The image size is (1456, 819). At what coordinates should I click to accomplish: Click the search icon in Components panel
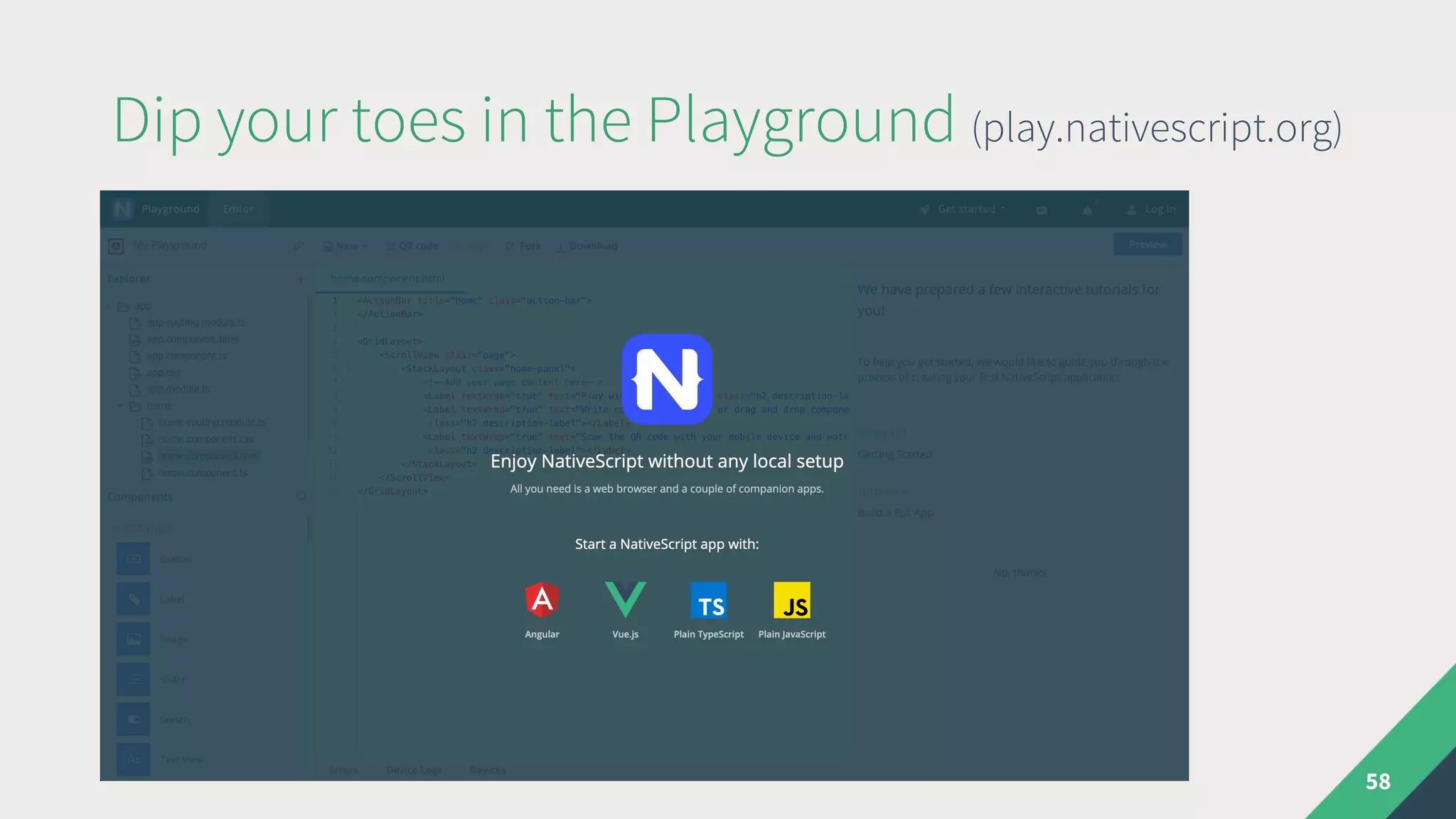[301, 496]
